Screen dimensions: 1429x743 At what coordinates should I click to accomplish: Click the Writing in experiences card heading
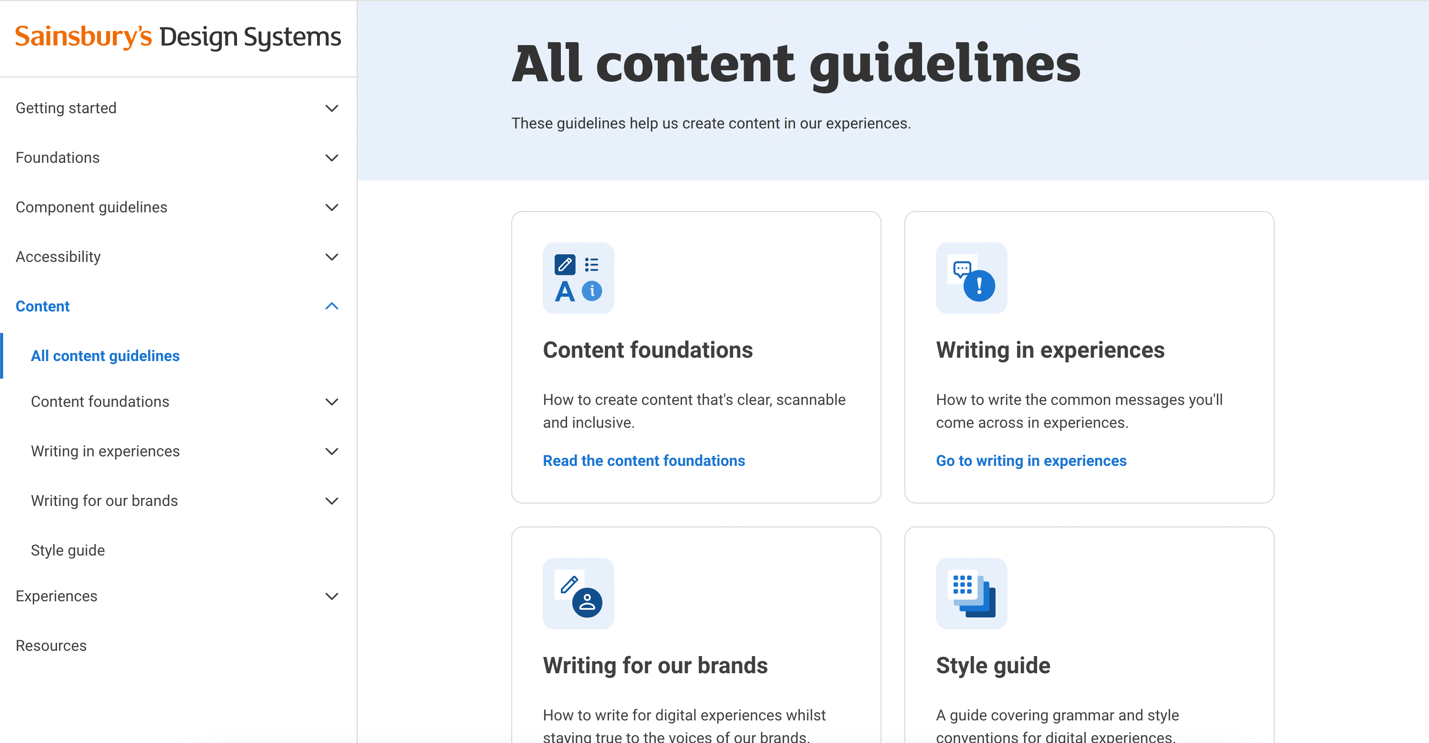coord(1050,350)
